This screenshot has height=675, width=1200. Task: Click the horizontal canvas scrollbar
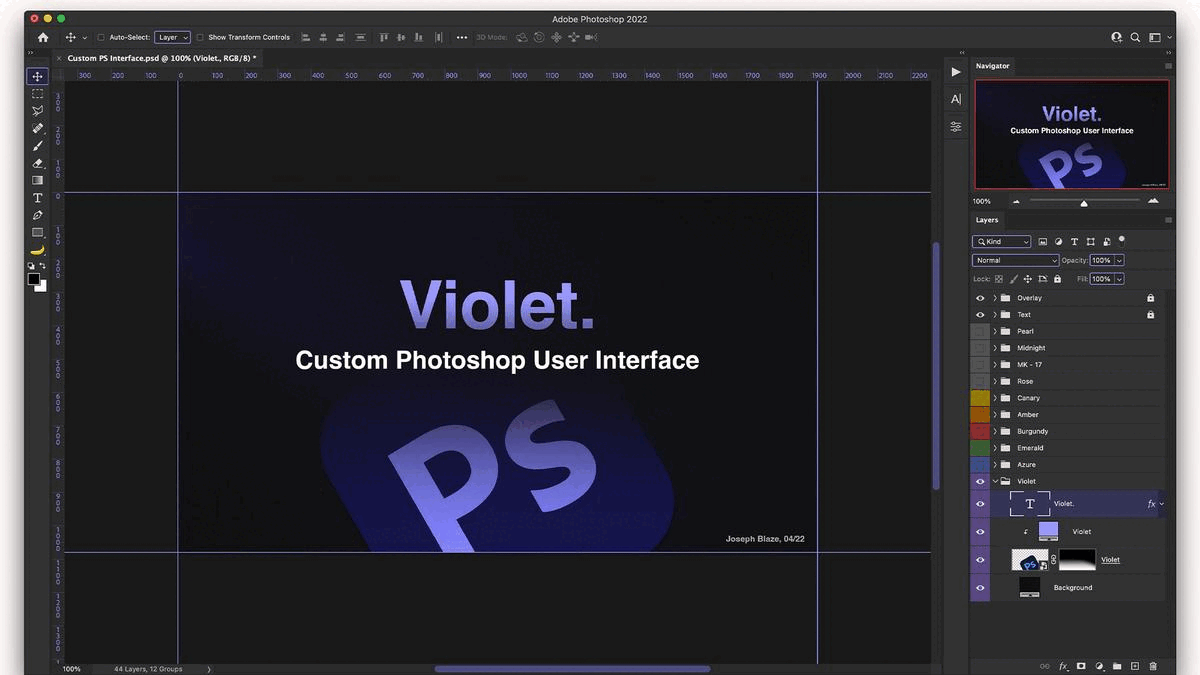click(x=572, y=669)
